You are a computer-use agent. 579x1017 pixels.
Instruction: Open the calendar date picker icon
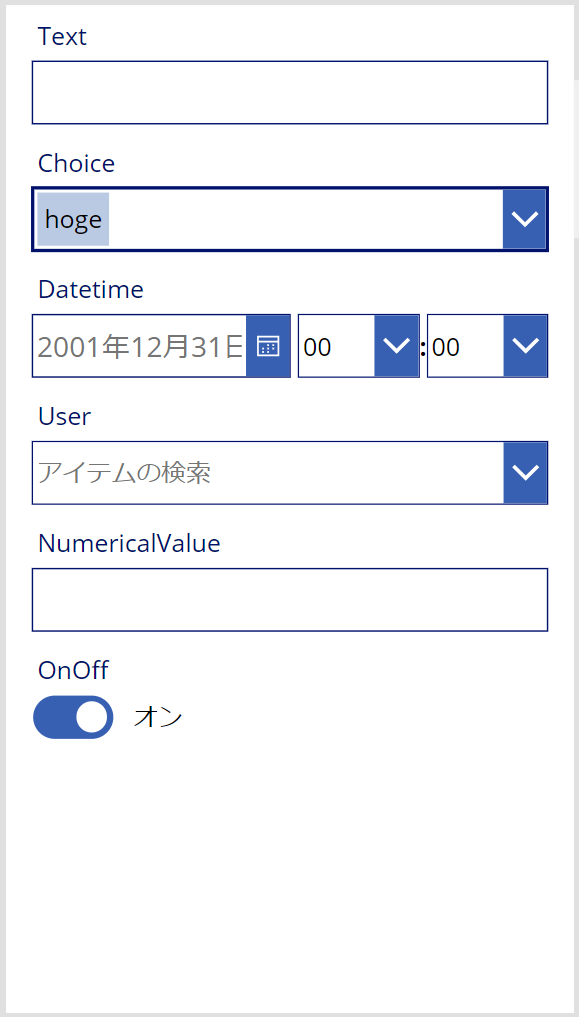pyautogui.click(x=268, y=346)
